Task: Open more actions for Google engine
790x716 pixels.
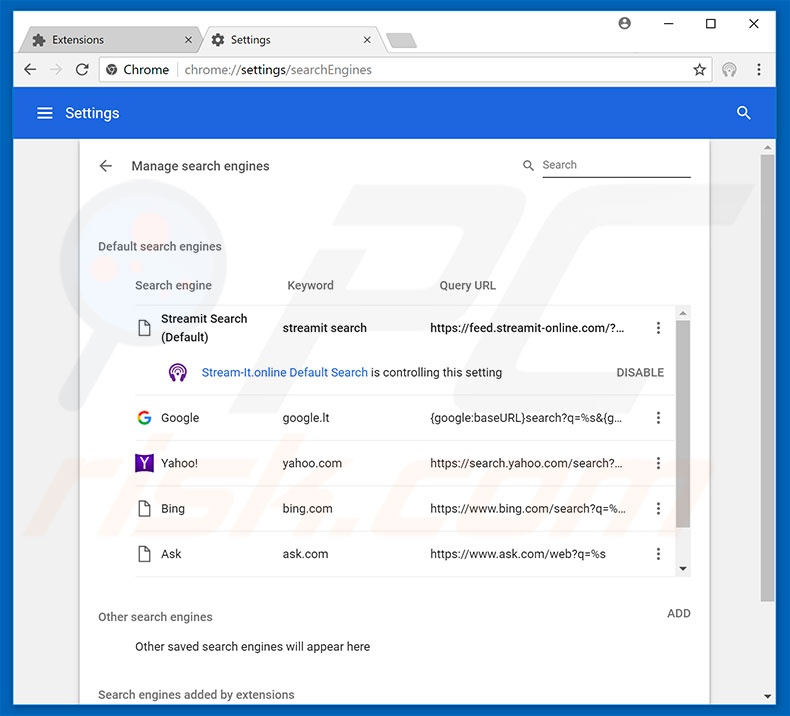Action: click(658, 418)
